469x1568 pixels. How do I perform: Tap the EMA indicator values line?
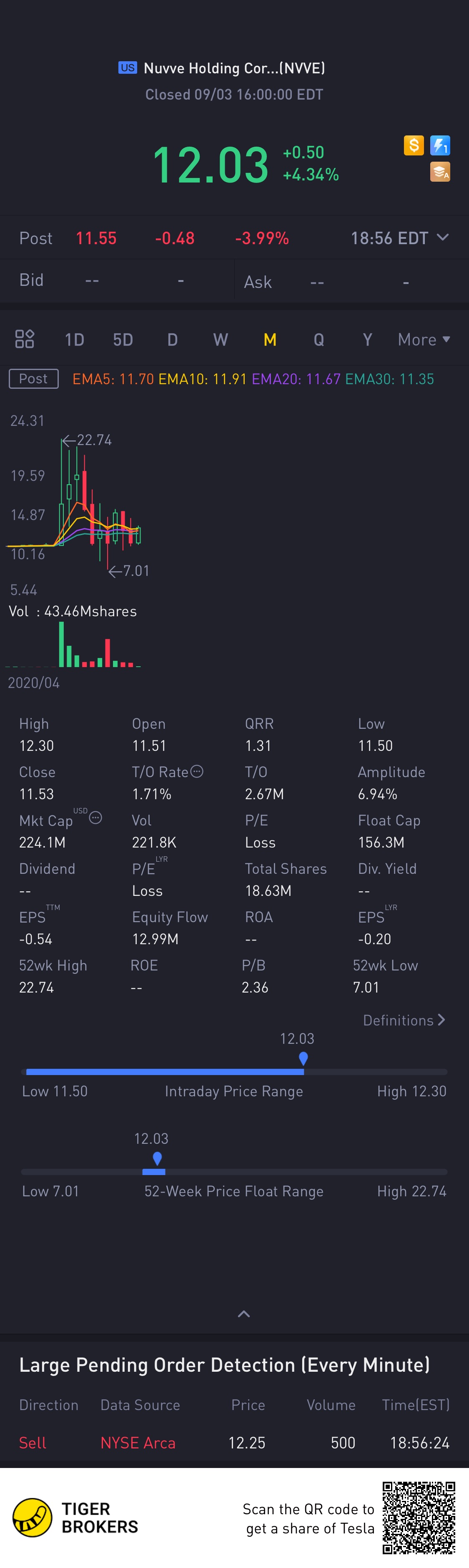tap(253, 379)
